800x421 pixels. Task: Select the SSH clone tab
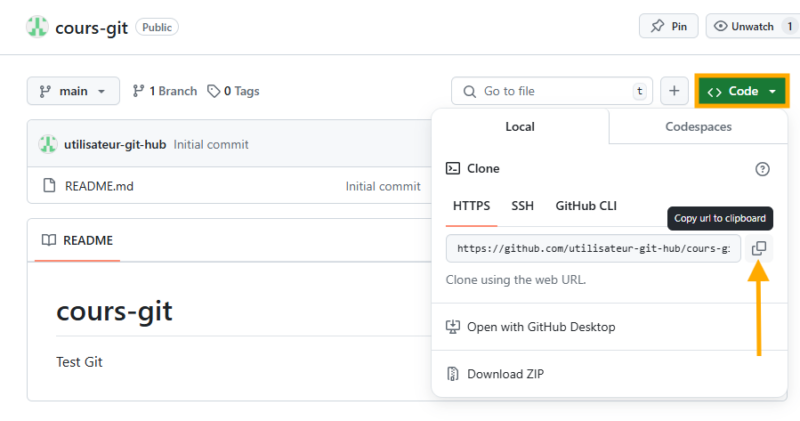pos(522,206)
